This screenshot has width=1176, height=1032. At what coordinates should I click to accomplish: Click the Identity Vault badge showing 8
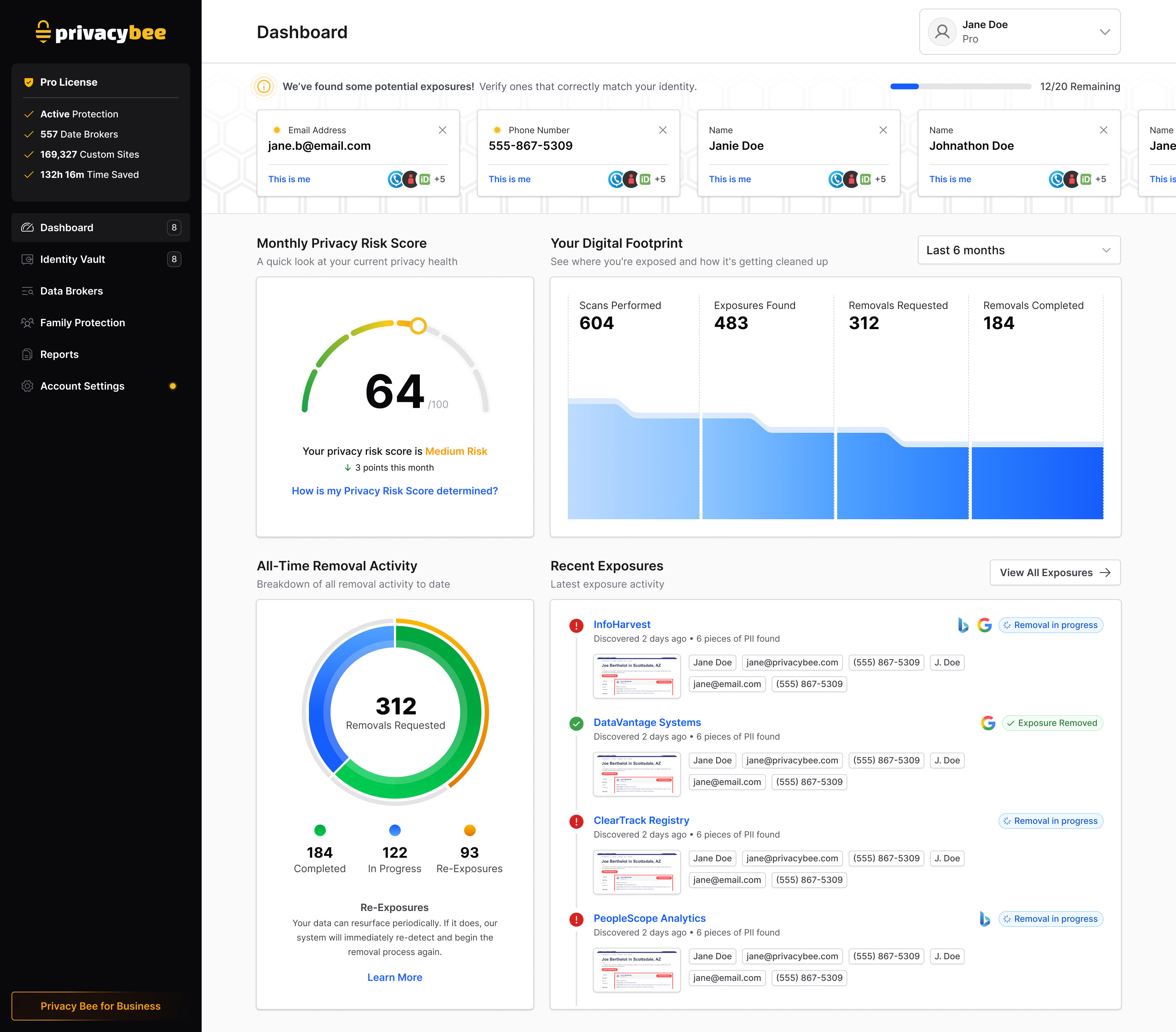point(174,259)
